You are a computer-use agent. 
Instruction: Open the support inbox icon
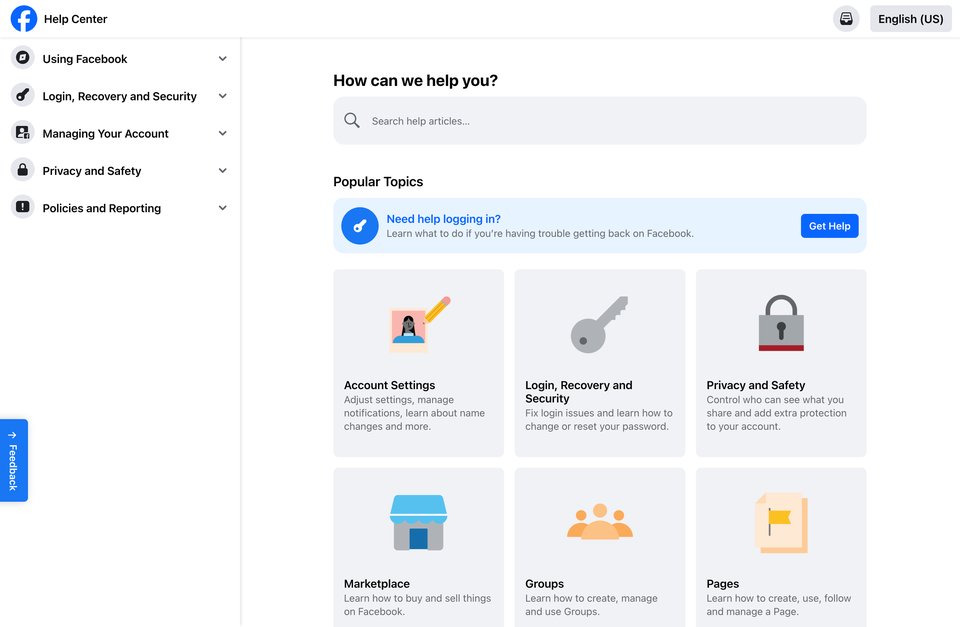pyautogui.click(x=846, y=19)
